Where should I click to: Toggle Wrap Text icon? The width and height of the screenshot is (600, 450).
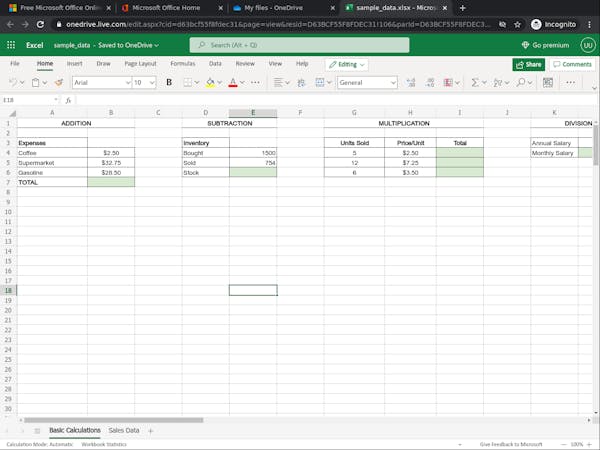click(301, 82)
